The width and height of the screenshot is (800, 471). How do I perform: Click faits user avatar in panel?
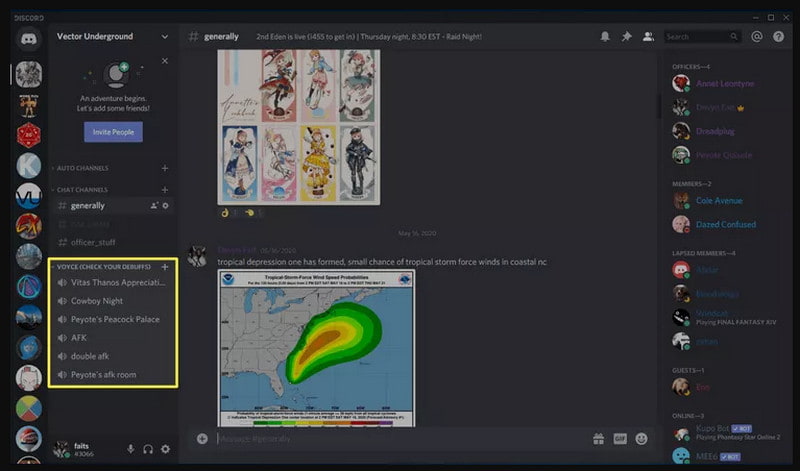(62, 449)
